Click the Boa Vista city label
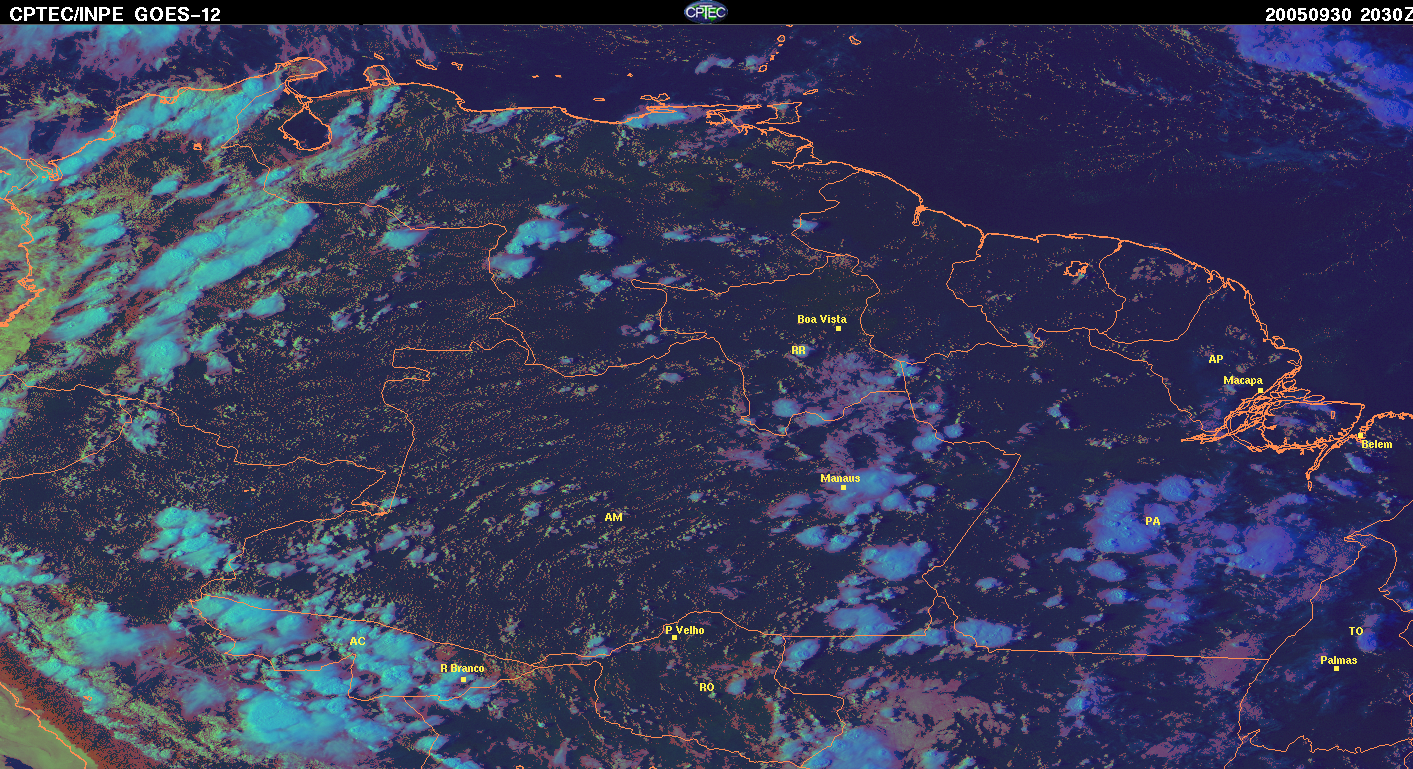The height and width of the screenshot is (769, 1413). coord(821,319)
